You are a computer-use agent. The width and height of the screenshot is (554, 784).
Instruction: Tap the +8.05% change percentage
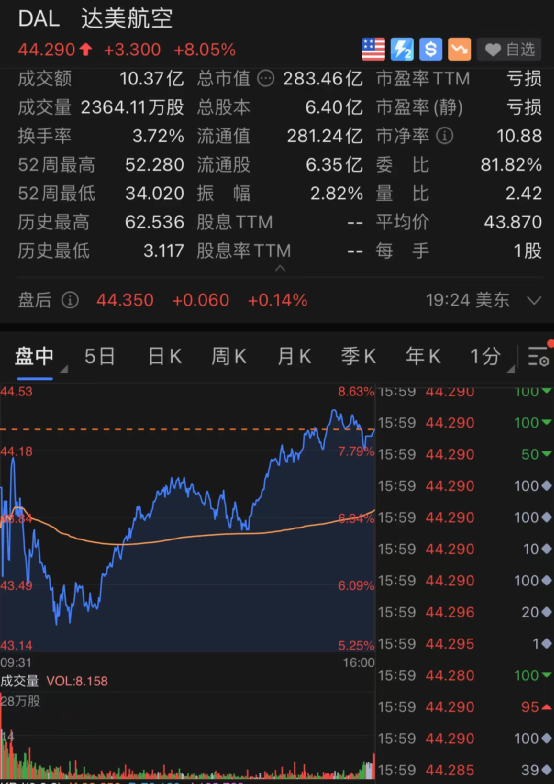[x=204, y=50]
